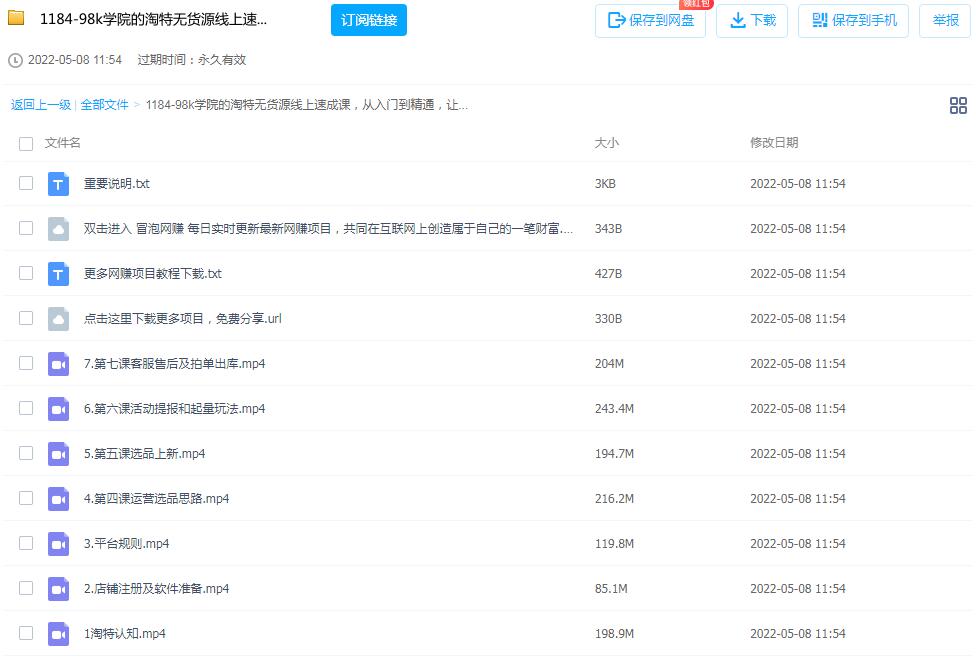The height and width of the screenshot is (661, 976).
Task: Click video icon of 2.店铺注册及软件准备.mp4
Action: (x=59, y=589)
